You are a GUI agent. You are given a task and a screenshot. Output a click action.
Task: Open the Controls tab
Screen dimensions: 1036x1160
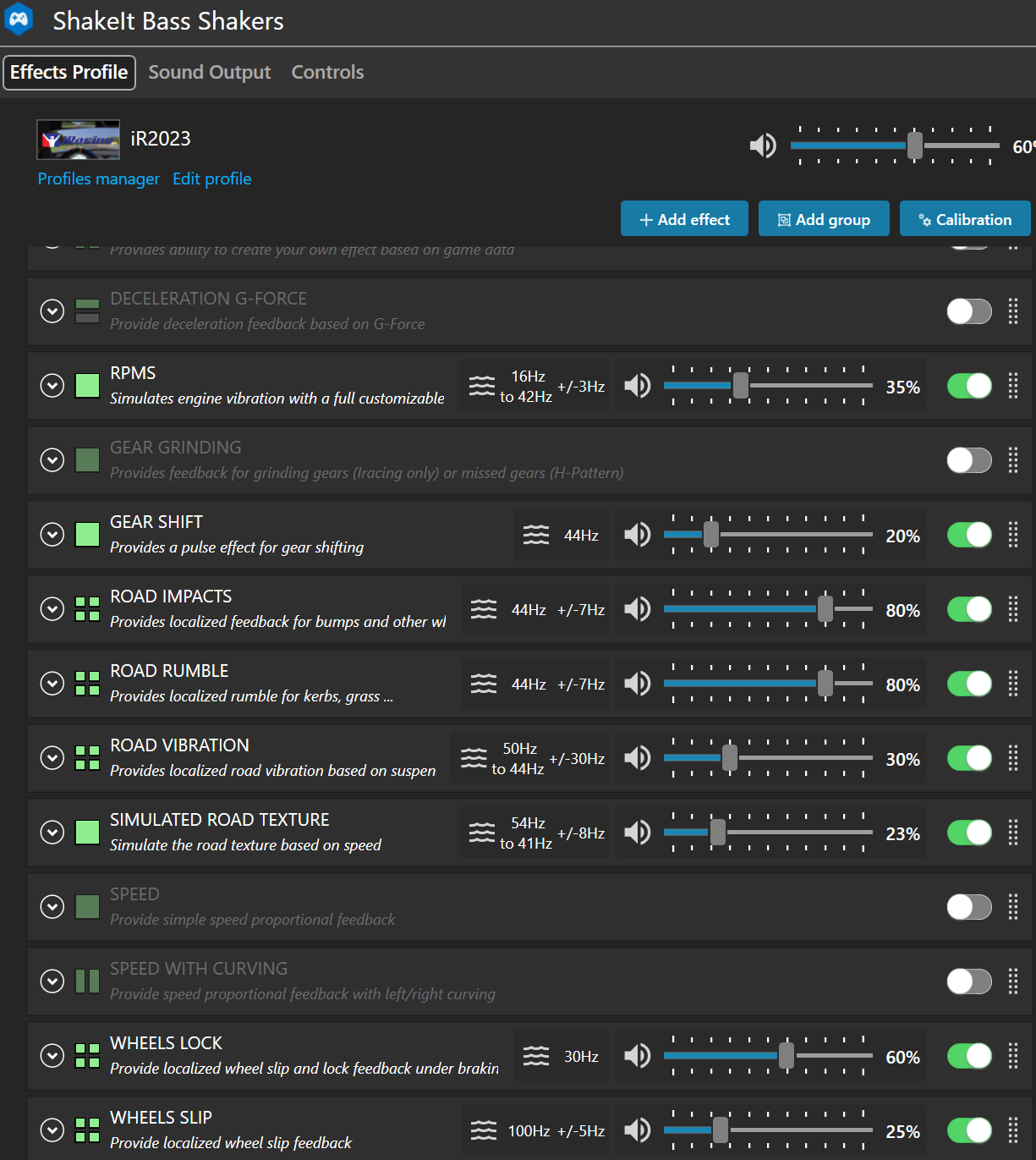coord(327,73)
